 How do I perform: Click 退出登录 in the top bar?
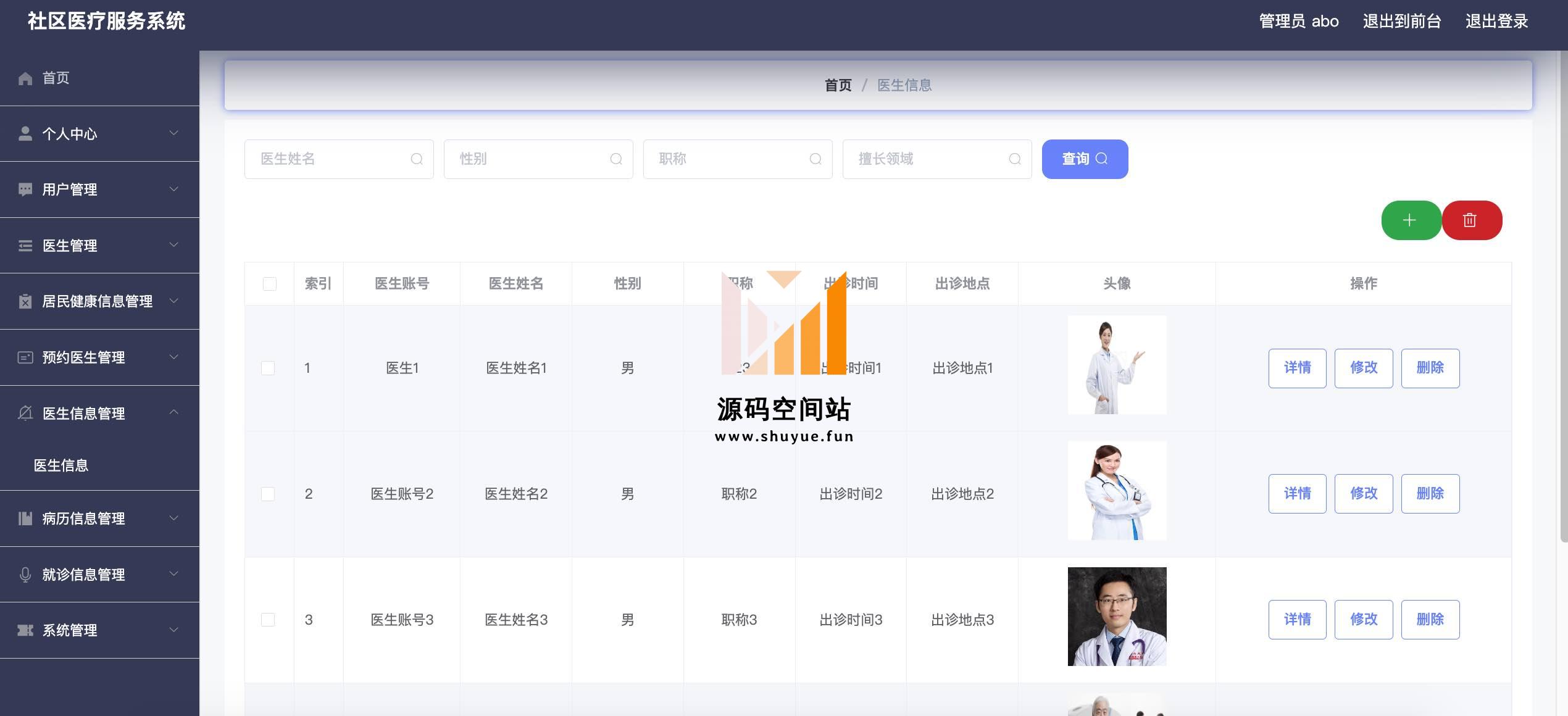(x=1496, y=22)
